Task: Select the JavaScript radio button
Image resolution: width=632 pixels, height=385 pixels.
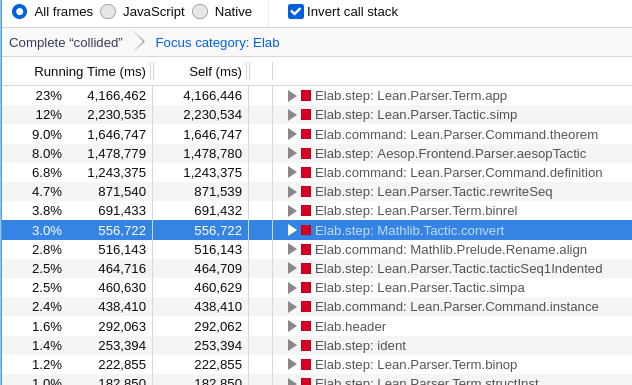Action: coord(108,12)
